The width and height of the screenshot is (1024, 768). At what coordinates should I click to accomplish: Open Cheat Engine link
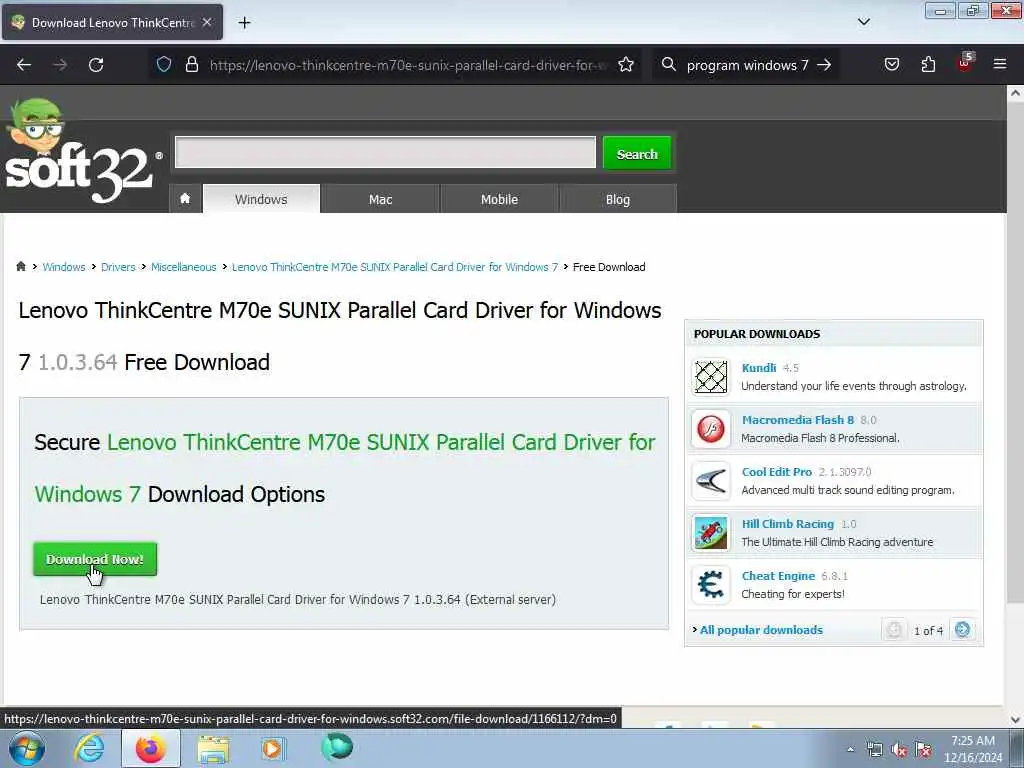(x=778, y=576)
